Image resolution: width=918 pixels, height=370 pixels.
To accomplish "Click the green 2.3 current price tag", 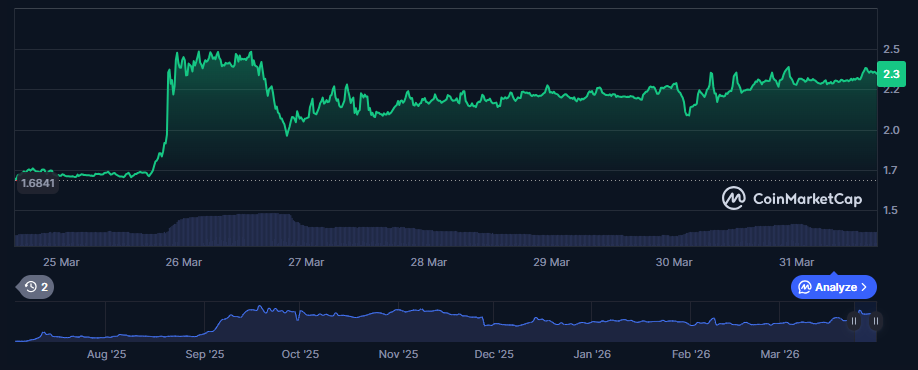I will coord(891,74).
